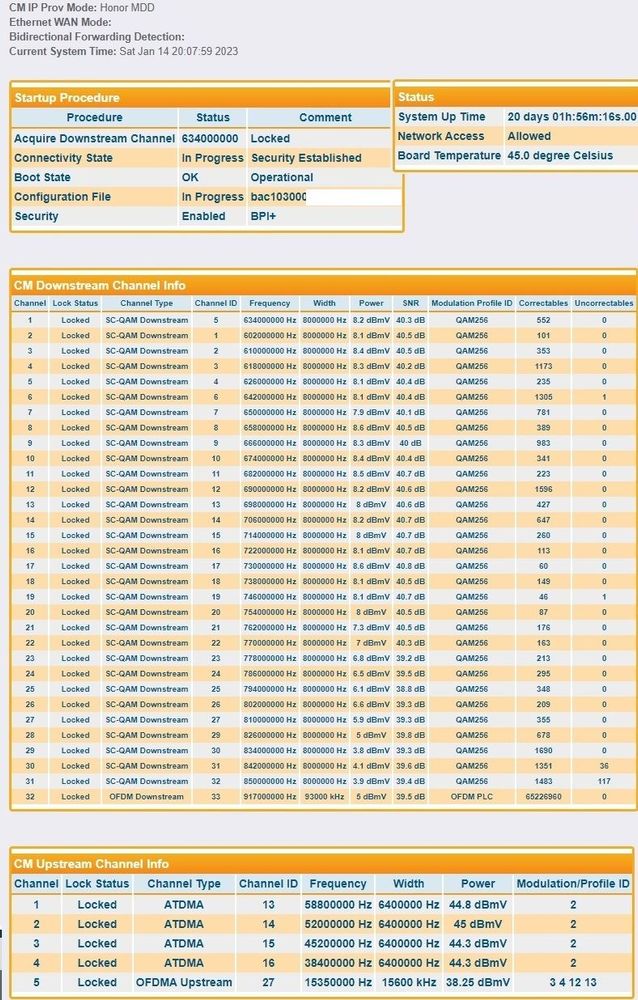Viewport: 638px width, 1000px height.
Task: Select the upstream Modulation/Profile ID header
Action: coord(573,884)
